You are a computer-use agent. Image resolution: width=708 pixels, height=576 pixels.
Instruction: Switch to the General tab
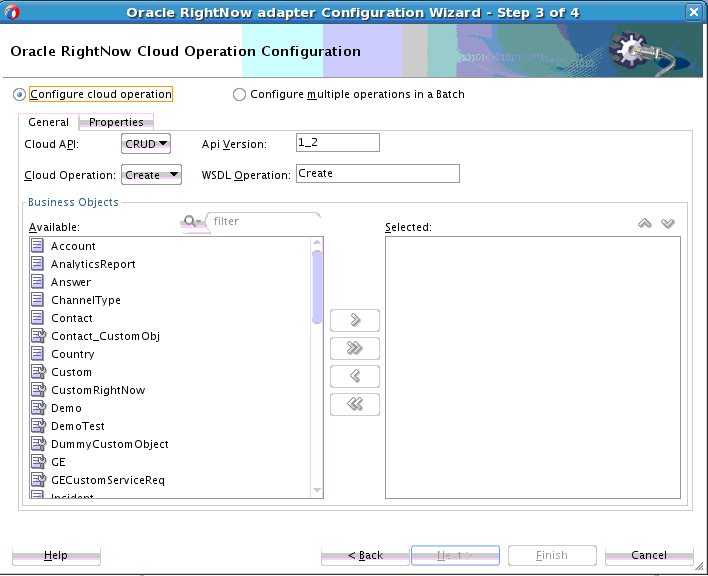(x=48, y=122)
